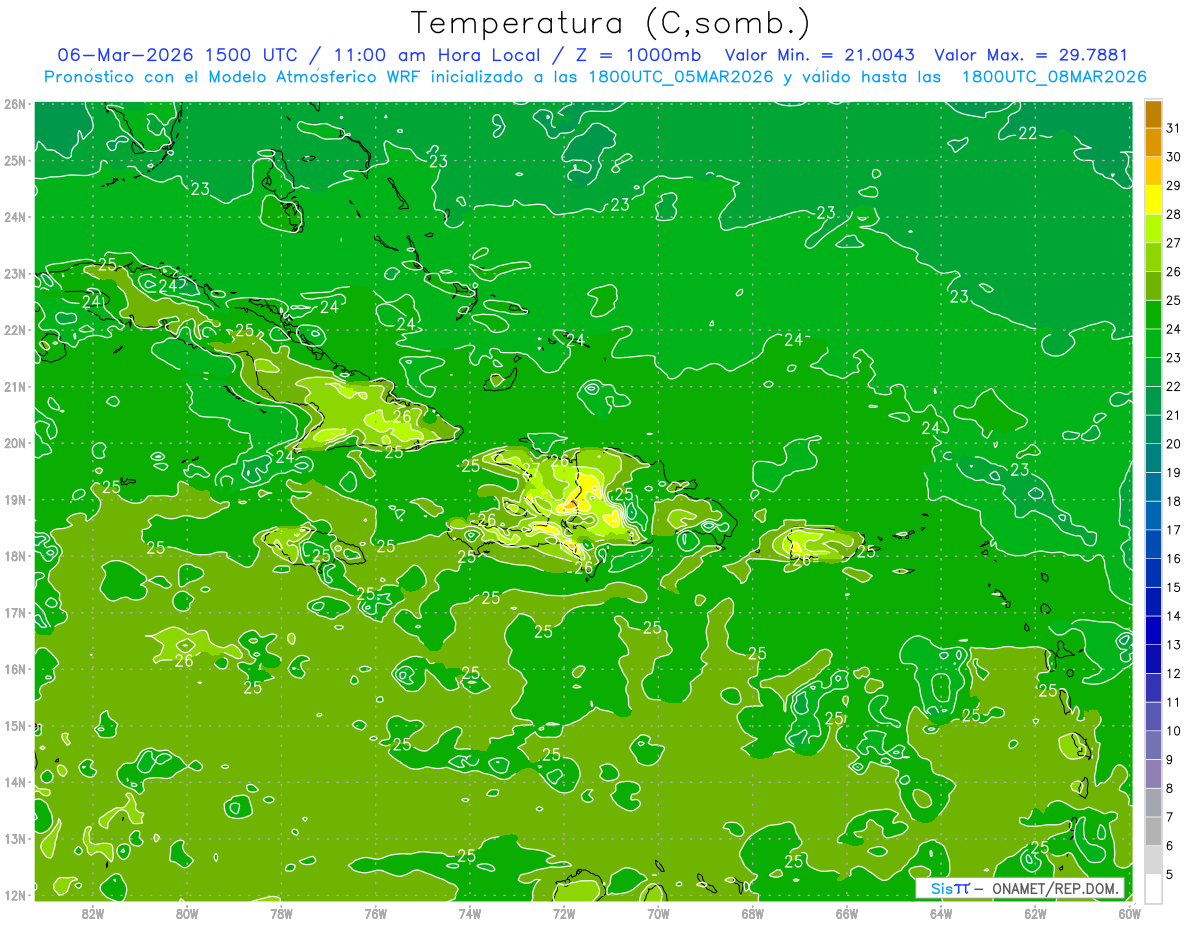Click the 15N latitude axis label
1200x927 pixels.
click(x=15, y=725)
